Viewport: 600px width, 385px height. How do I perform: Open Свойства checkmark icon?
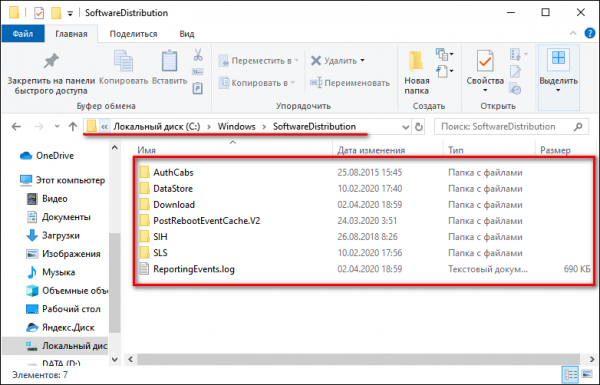(x=485, y=61)
